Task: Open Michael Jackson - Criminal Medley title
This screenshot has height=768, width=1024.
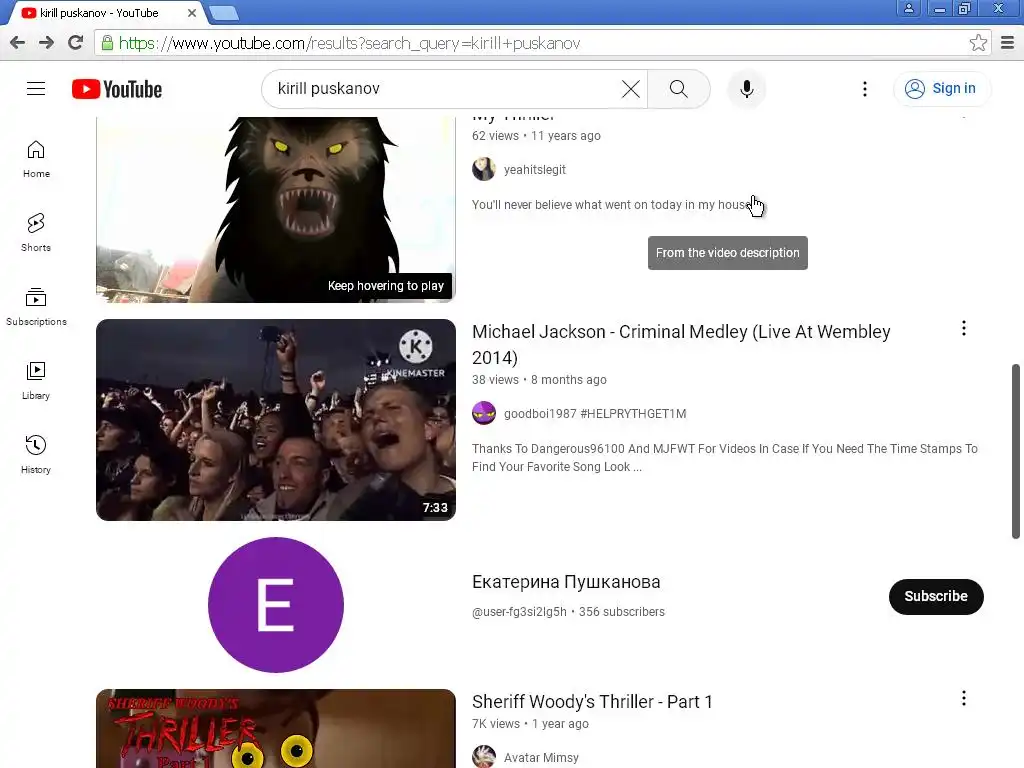Action: (x=681, y=345)
